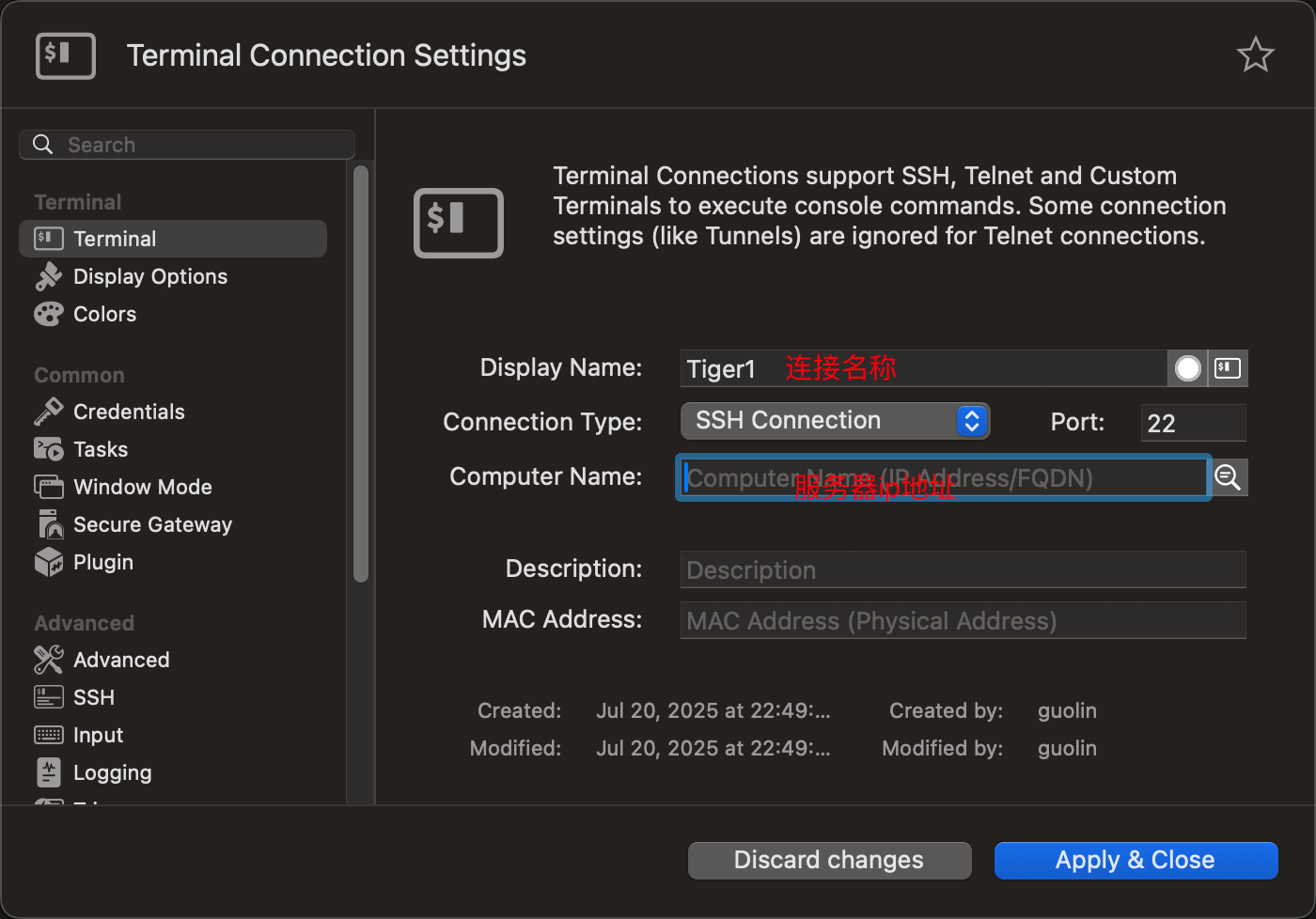
Task: Expand the Advanced section in sidebar
Action: tap(84, 622)
